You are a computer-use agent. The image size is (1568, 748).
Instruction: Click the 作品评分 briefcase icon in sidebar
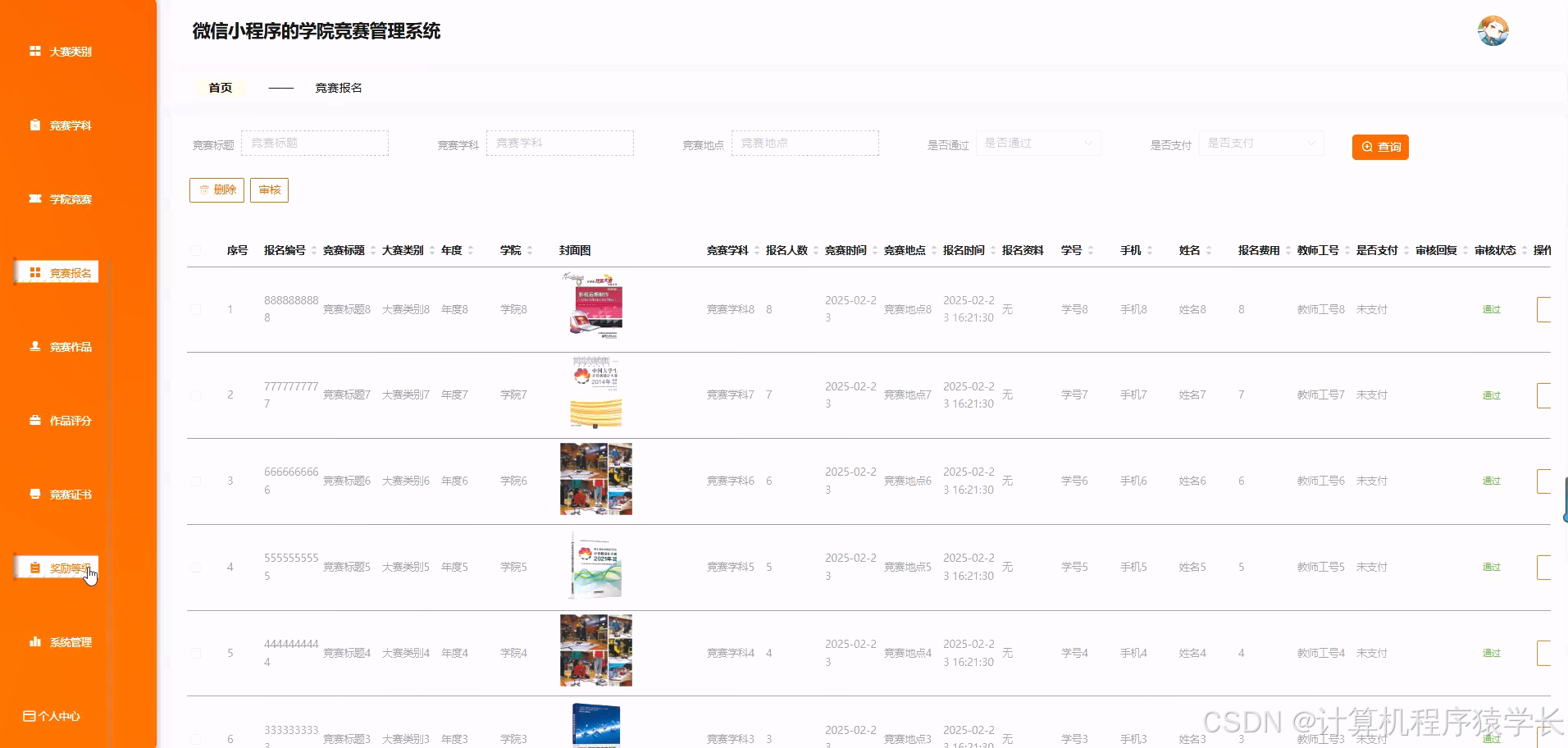point(35,420)
